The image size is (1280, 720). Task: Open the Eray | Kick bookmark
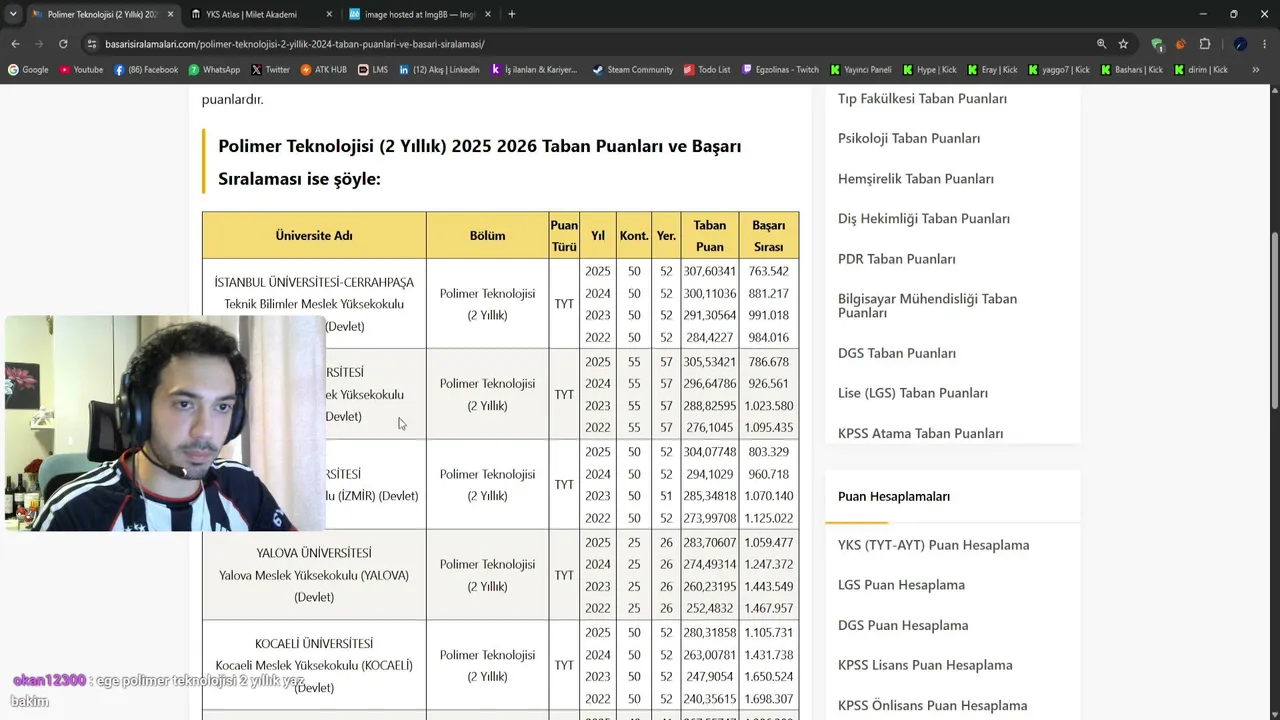992,70
